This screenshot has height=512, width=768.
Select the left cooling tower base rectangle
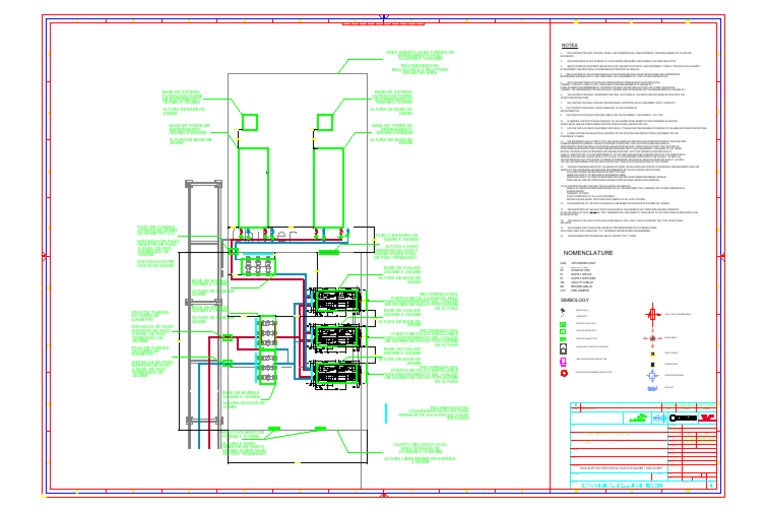(x=253, y=187)
